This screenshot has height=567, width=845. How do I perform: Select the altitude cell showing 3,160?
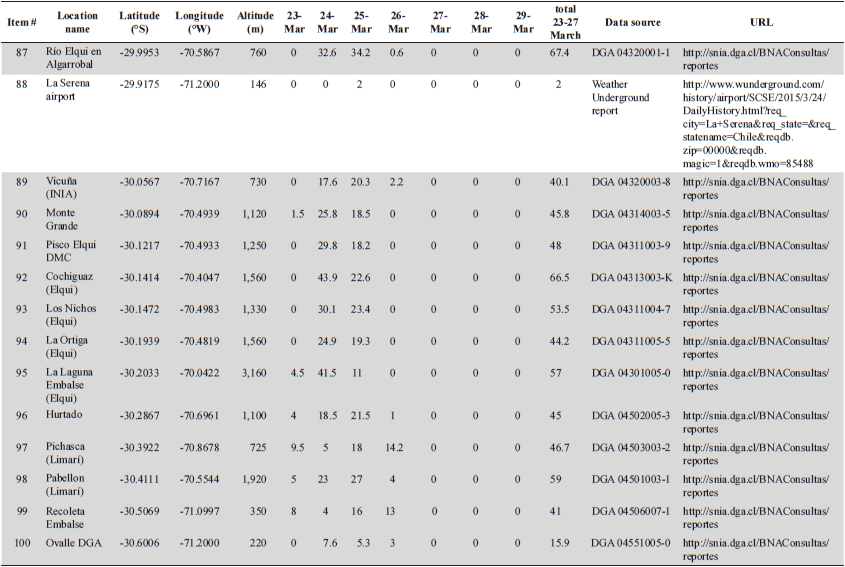point(257,373)
